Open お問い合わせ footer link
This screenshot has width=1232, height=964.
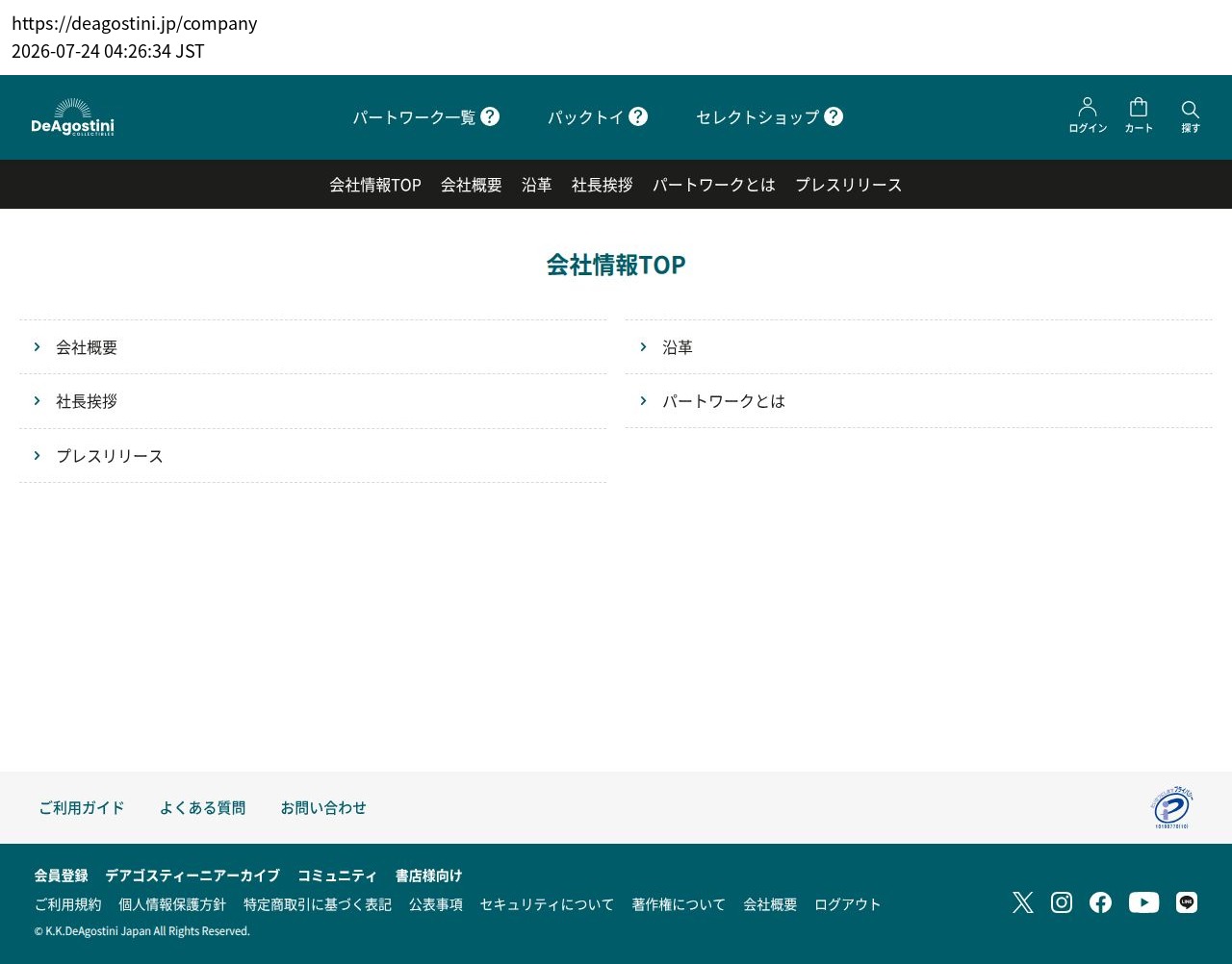(323, 808)
